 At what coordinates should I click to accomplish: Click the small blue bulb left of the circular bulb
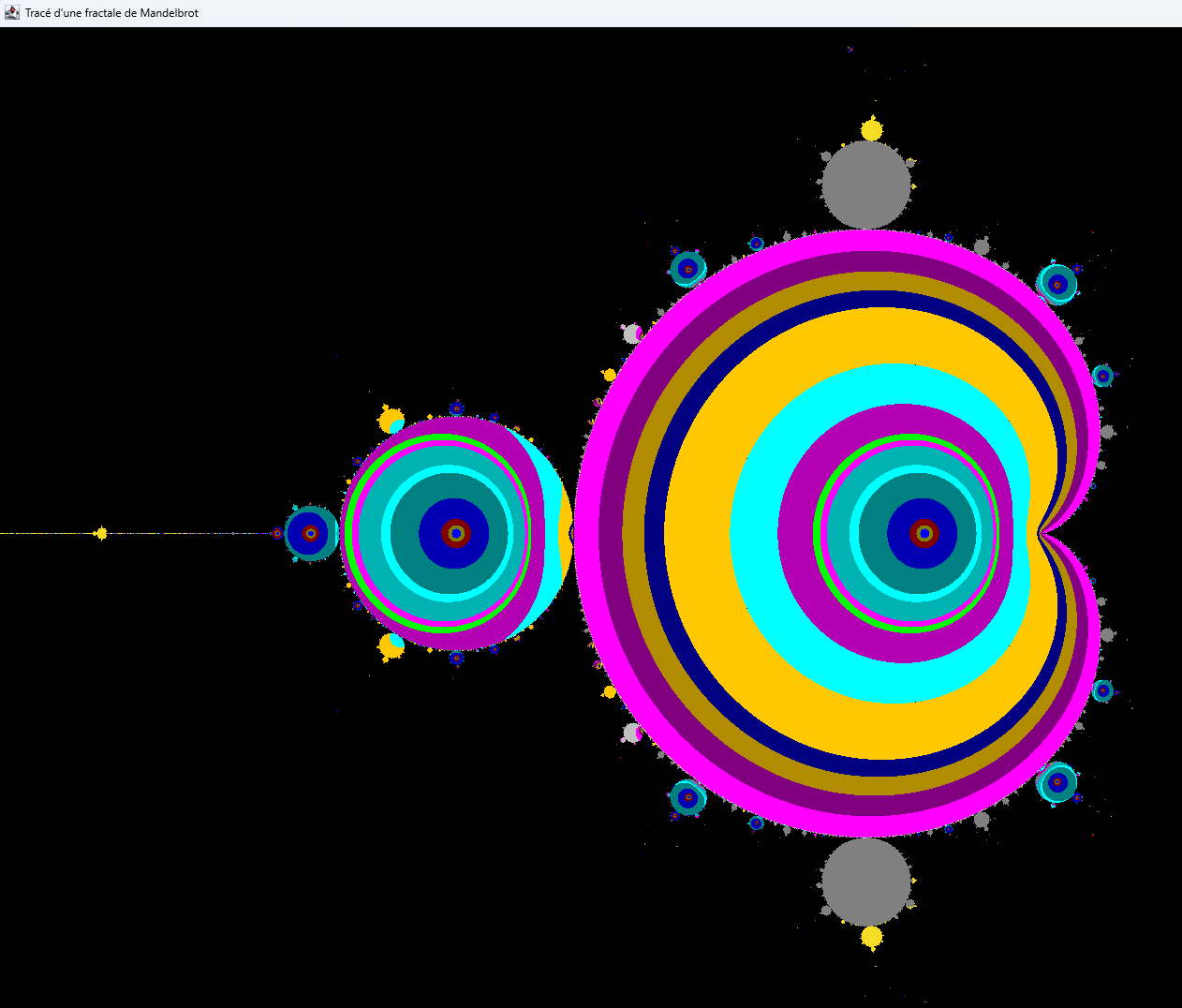310,533
